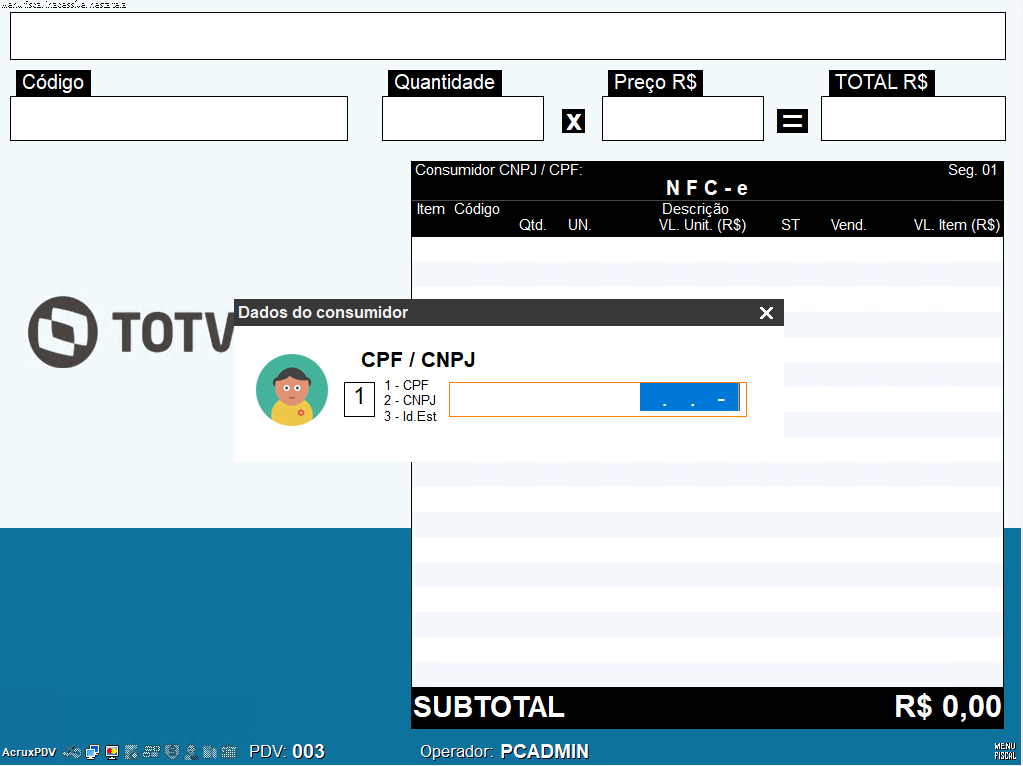Click the document type number box
The width and height of the screenshot is (1023, 766).
(x=359, y=399)
